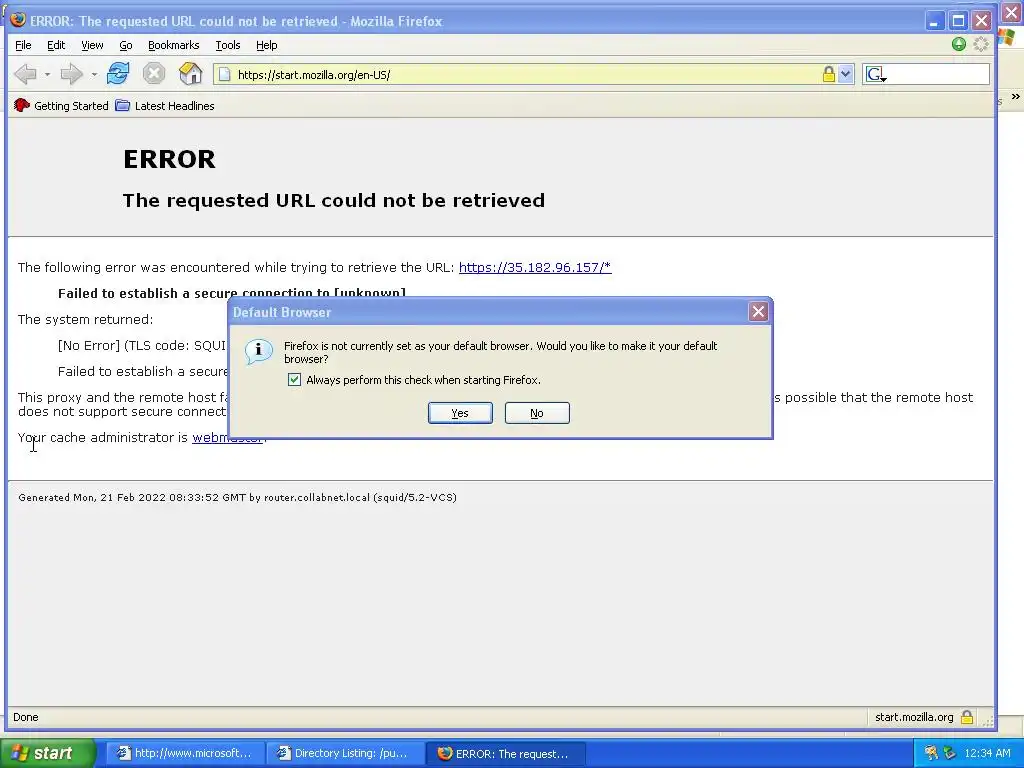The image size is (1024, 768).
Task: Open the Bookmarks menu
Action: pyautogui.click(x=173, y=45)
